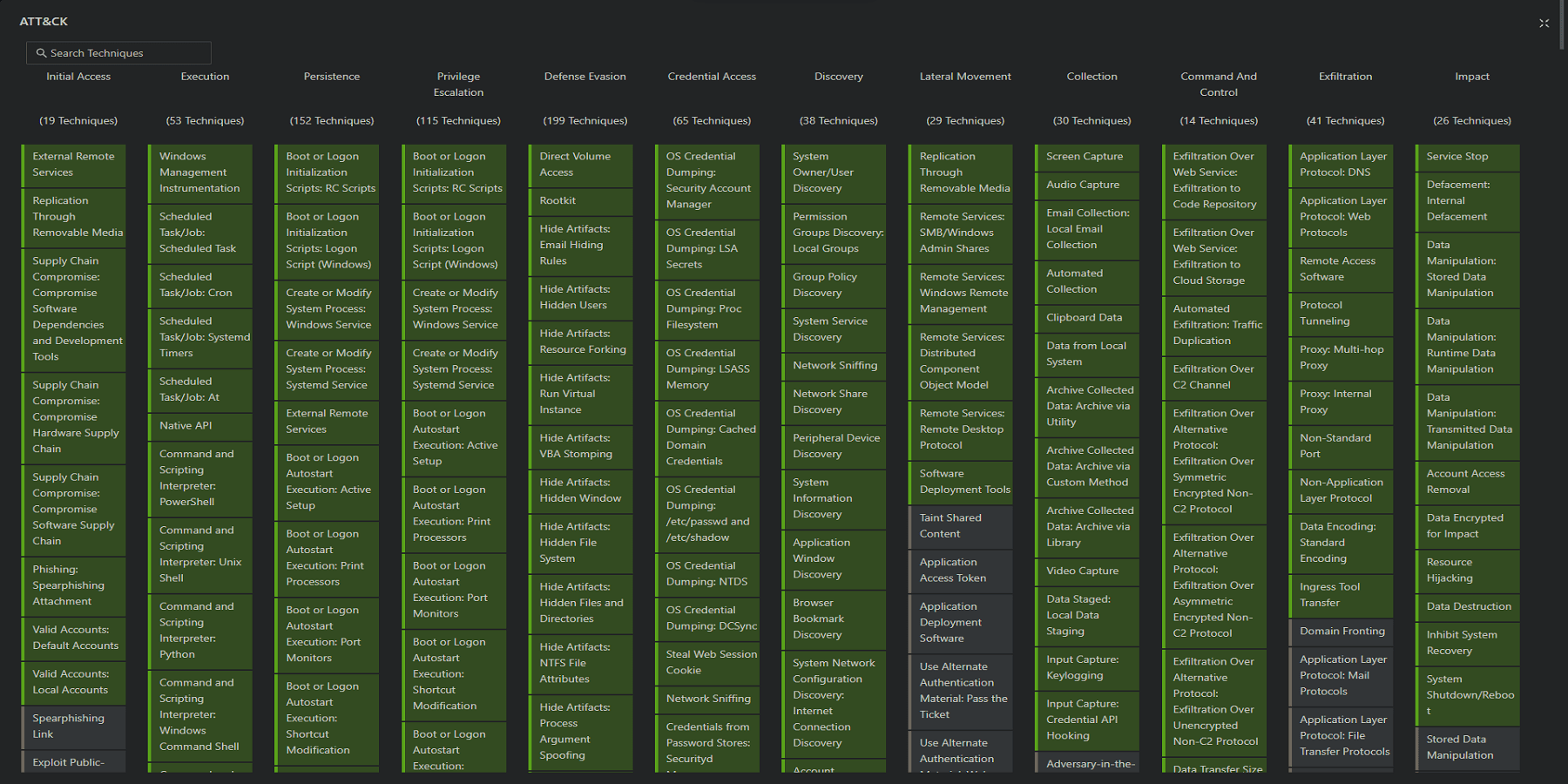Select the Rootkit technique cell
The width and height of the screenshot is (1568, 784).
click(580, 201)
